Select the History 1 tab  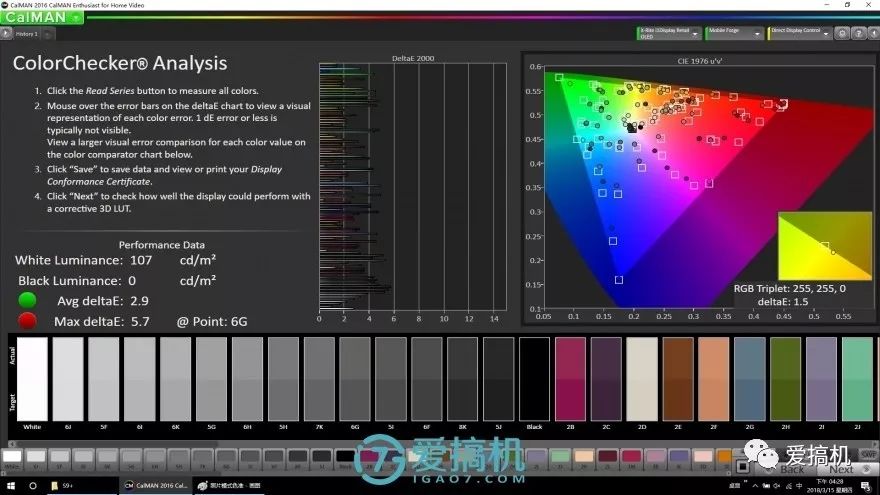tap(27, 34)
